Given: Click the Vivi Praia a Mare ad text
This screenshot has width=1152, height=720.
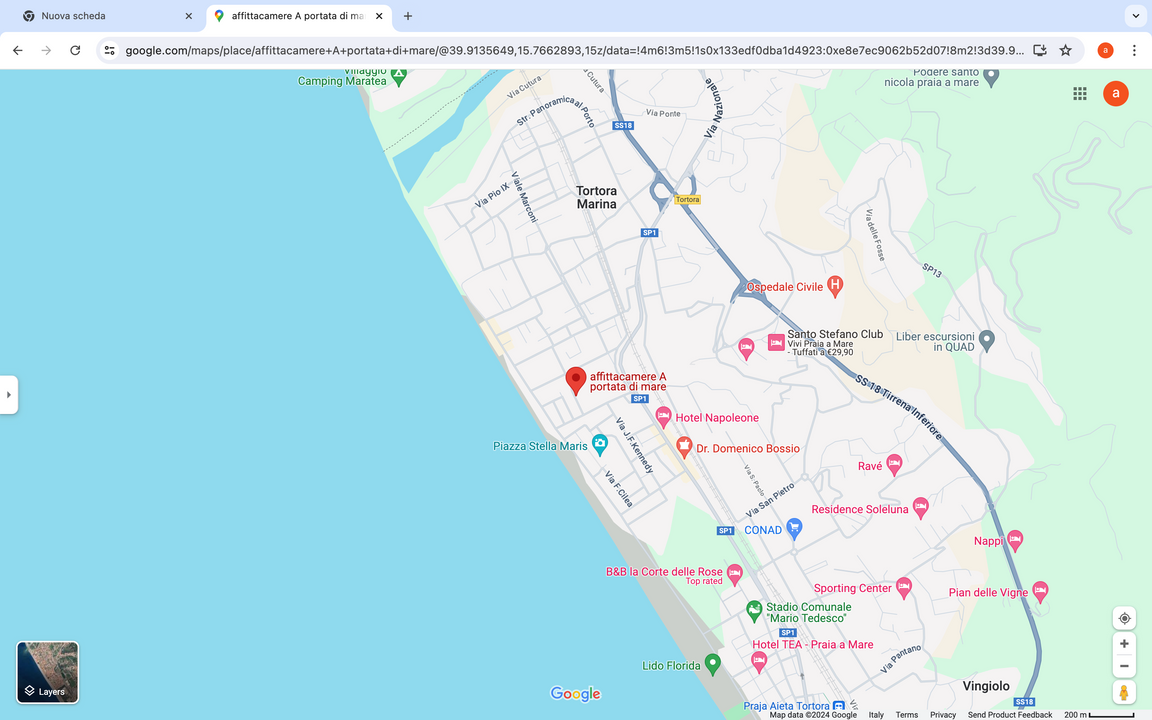Looking at the screenshot, I should coord(820,348).
